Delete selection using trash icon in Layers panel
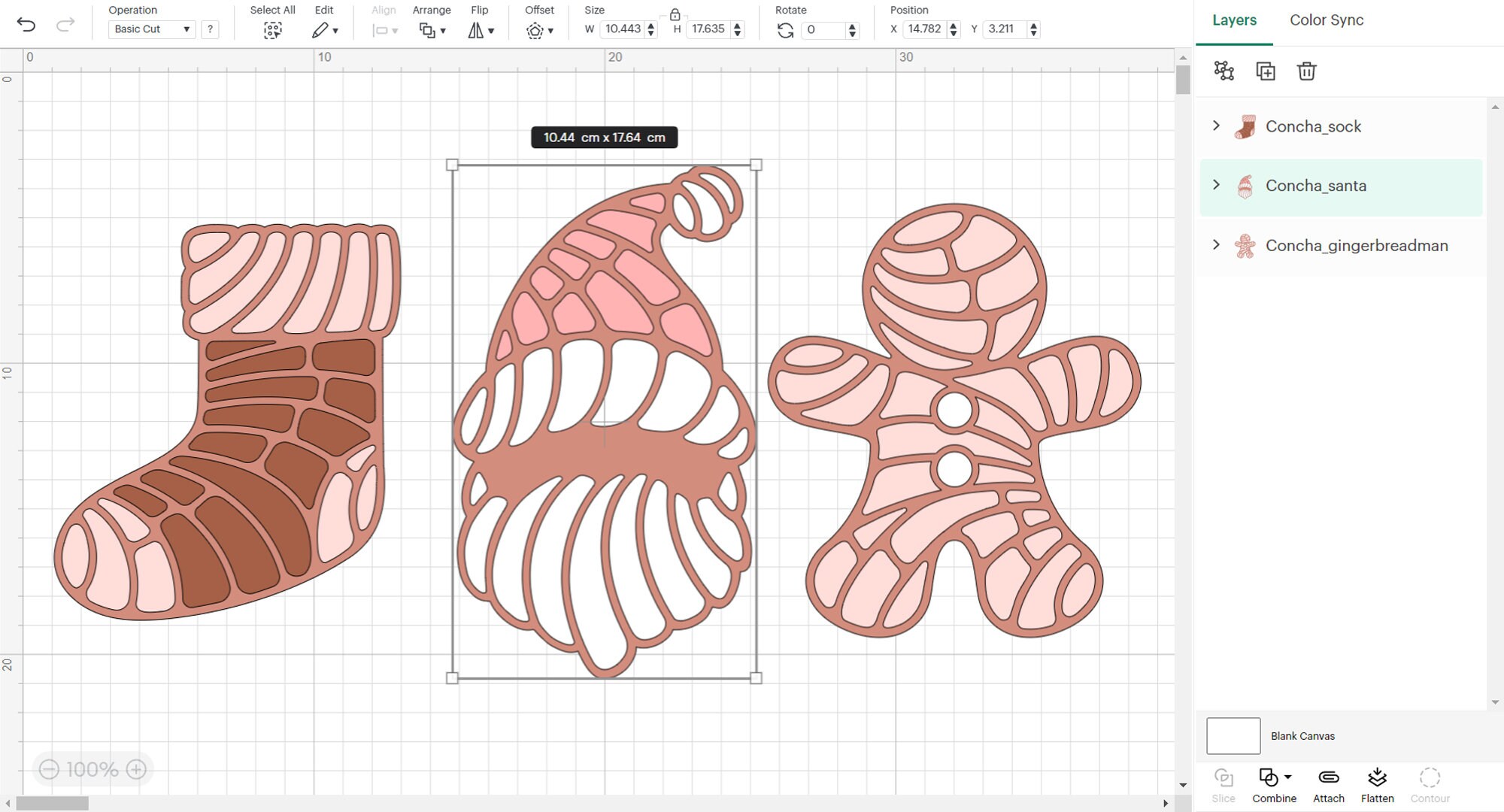The image size is (1504, 812). point(1306,71)
